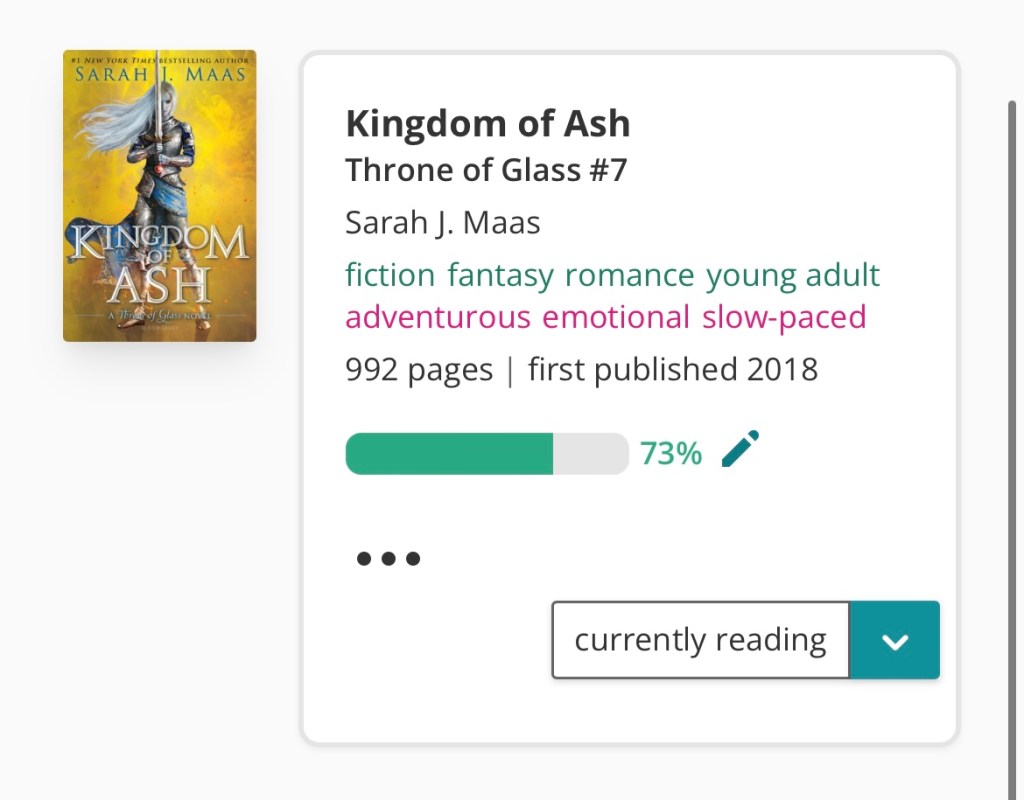The height and width of the screenshot is (800, 1024).
Task: Click the 'slow-paced' pace tag
Action: 784,317
